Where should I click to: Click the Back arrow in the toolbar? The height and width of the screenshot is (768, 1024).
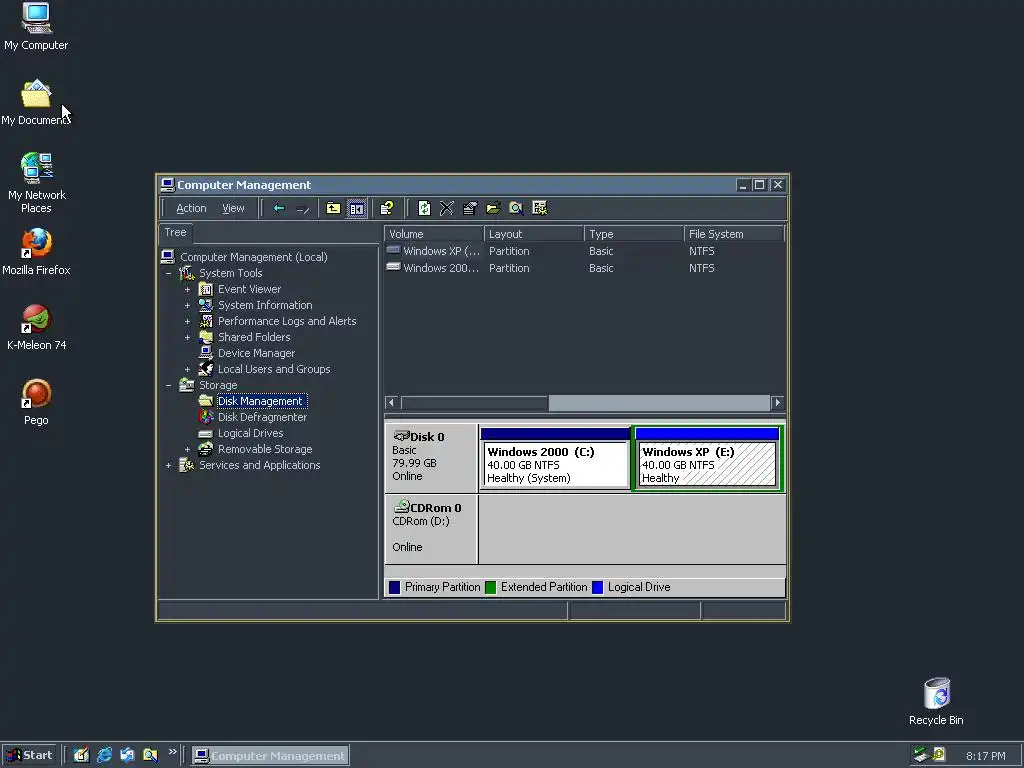[279, 208]
